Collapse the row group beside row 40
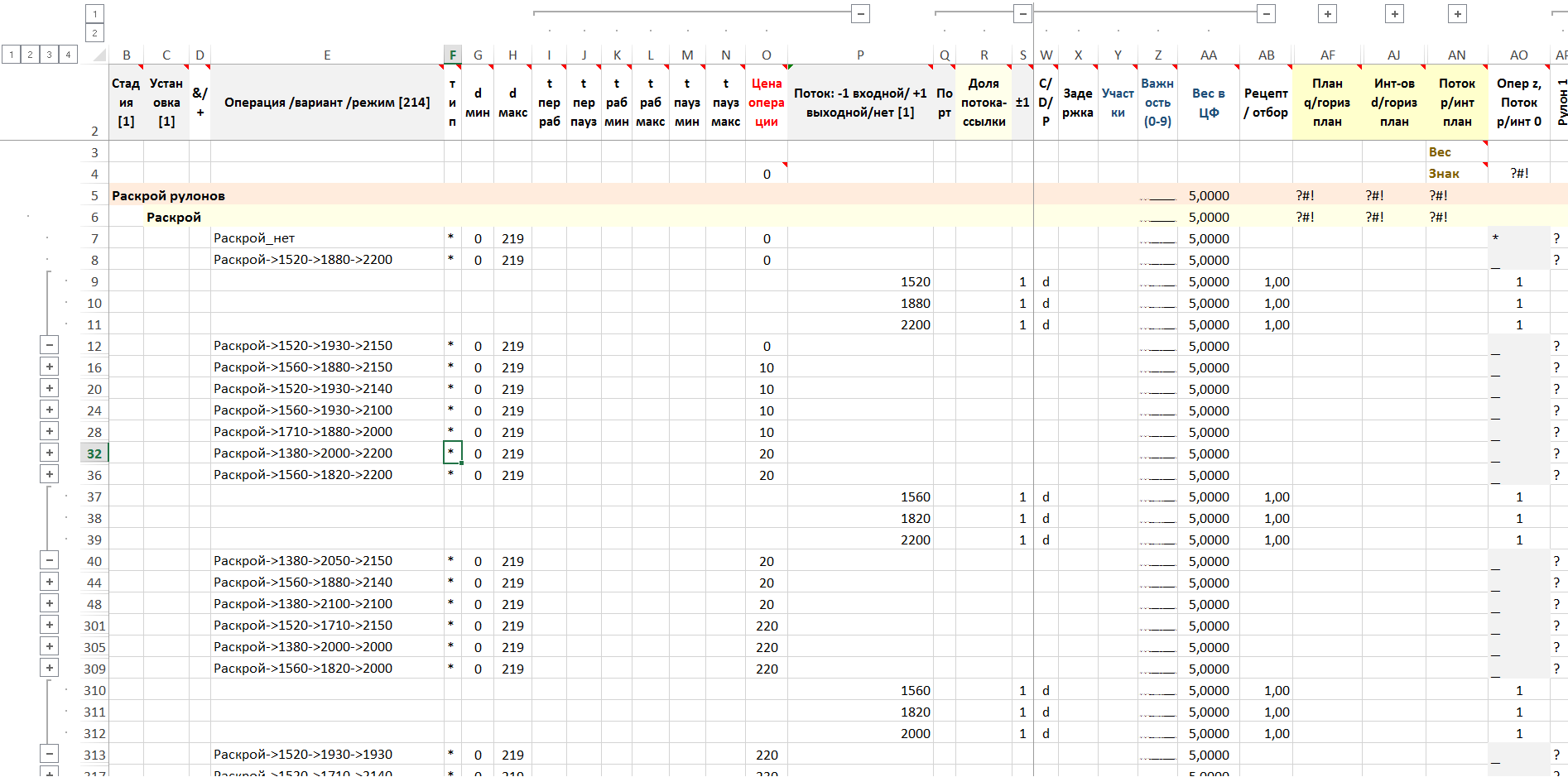The width and height of the screenshot is (1568, 777). (50, 561)
